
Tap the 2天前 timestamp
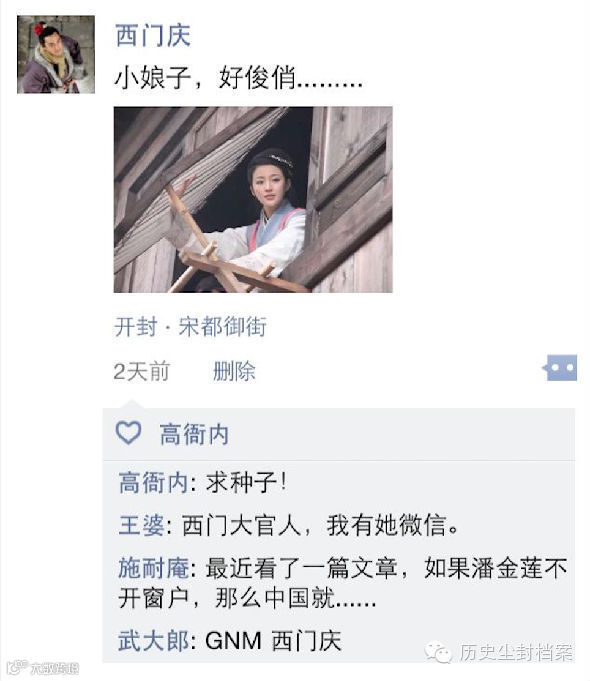141,371
